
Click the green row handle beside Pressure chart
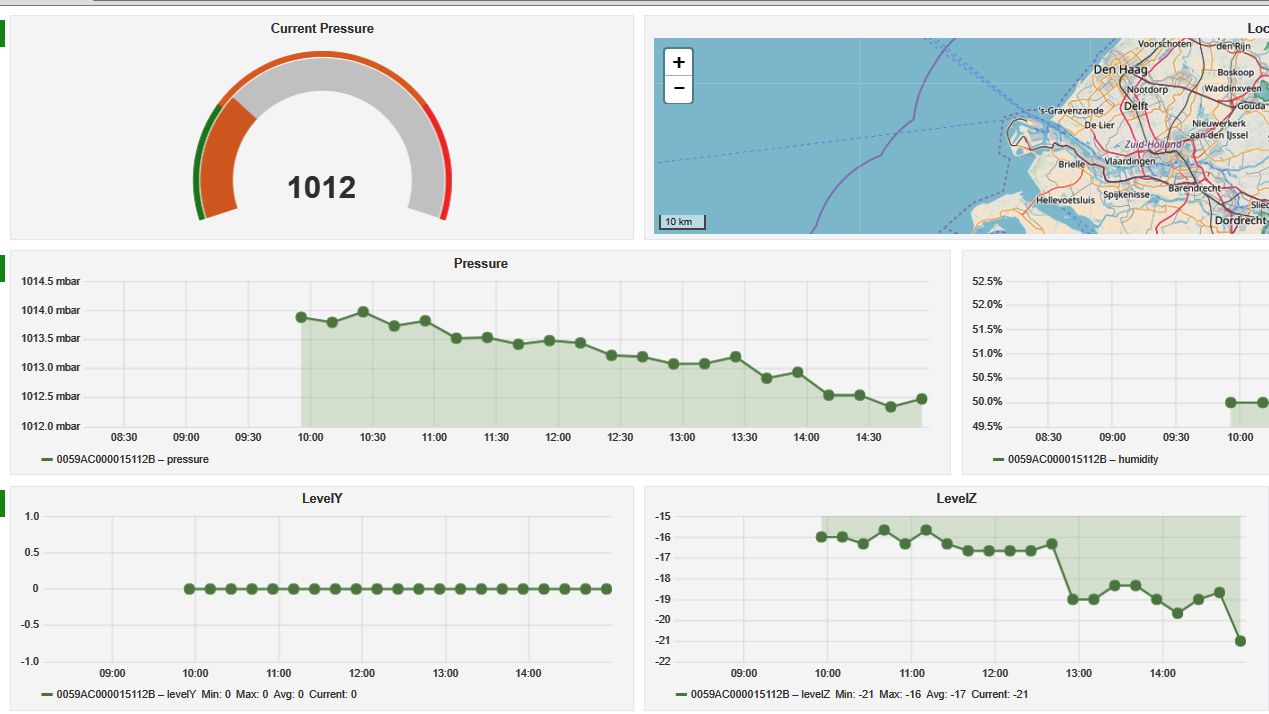[3, 267]
